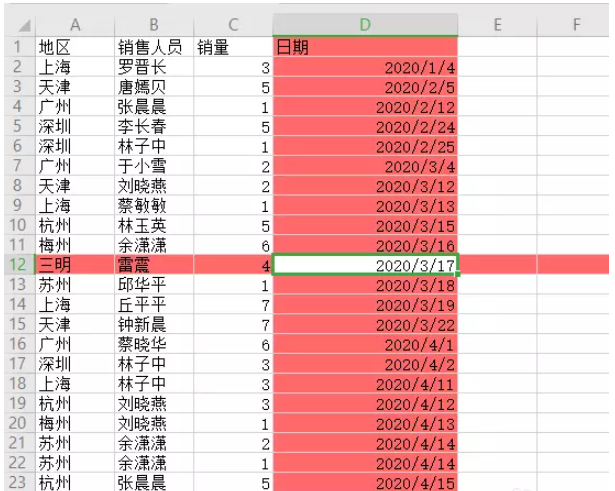The image size is (615, 491).
Task: Select the date 2020/4/12 cell
Action: [365, 403]
